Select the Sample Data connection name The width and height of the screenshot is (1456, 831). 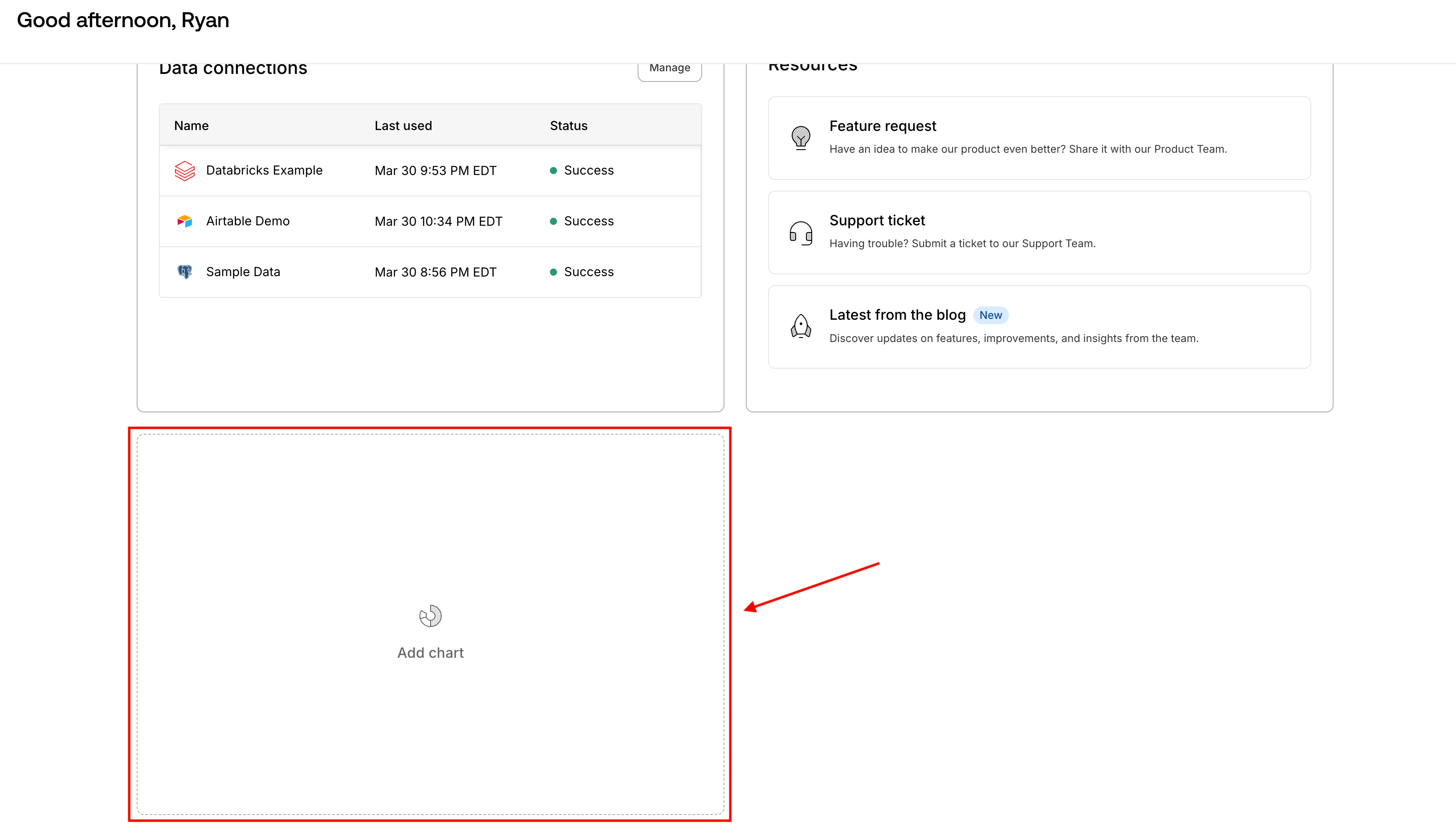click(x=243, y=272)
